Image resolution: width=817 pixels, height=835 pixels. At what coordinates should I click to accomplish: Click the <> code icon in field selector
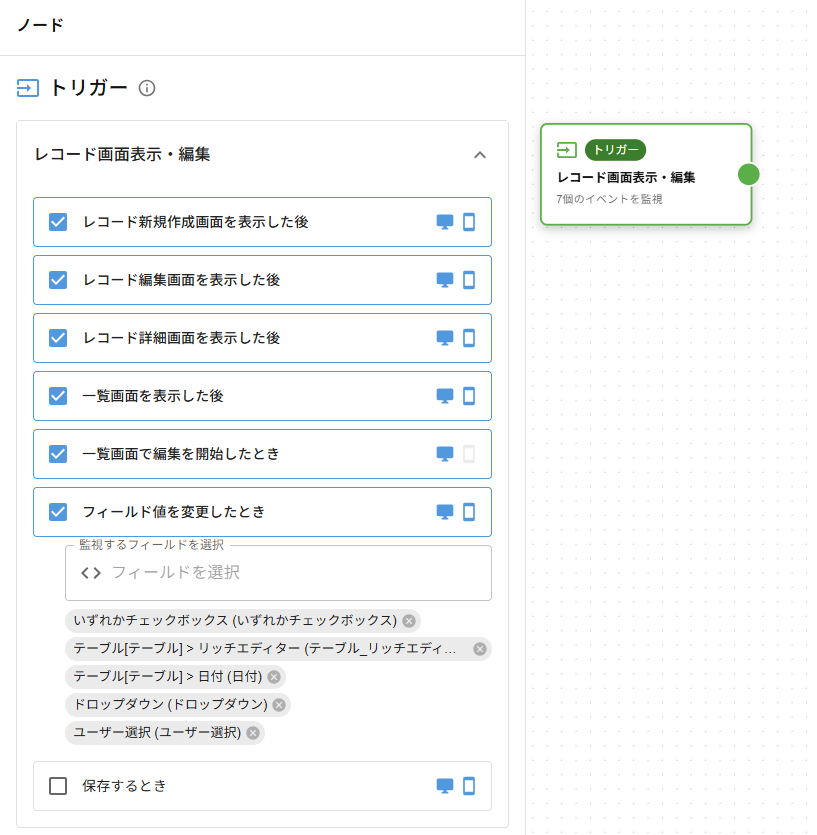click(88, 572)
